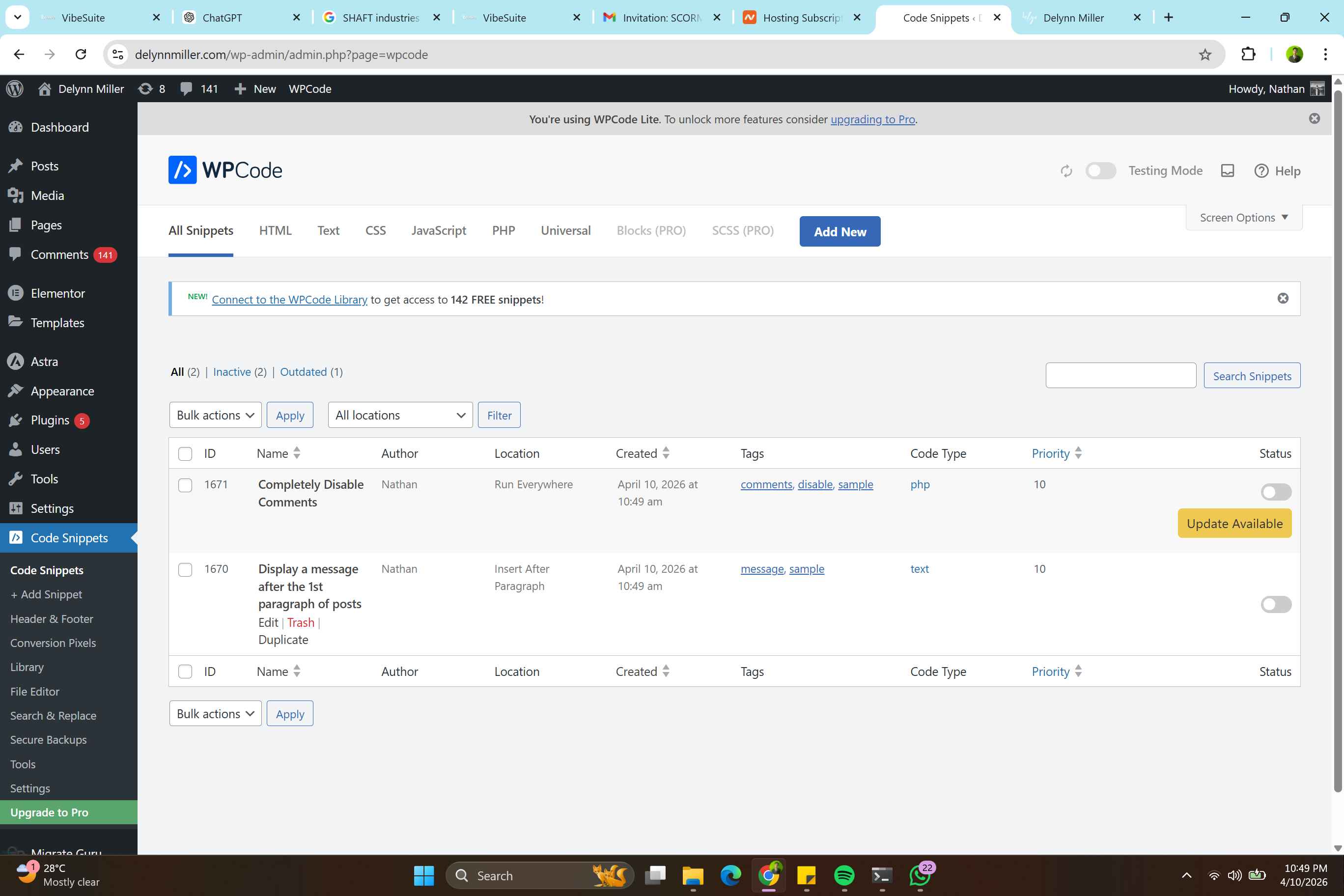Click the Filter button
The width and height of the screenshot is (1344, 896).
pyautogui.click(x=499, y=415)
